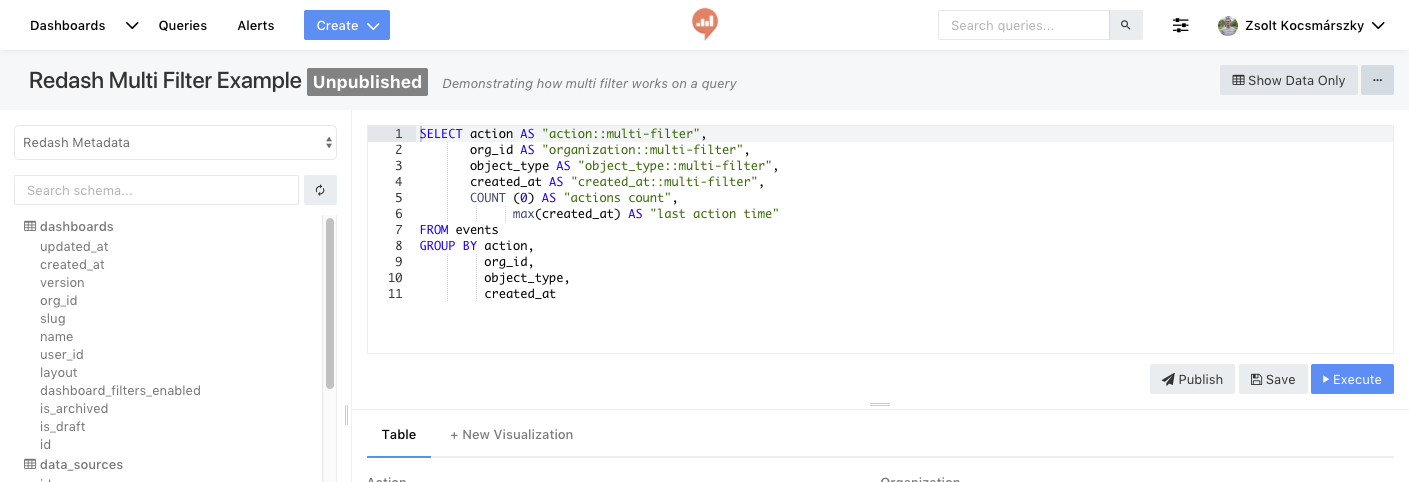Select the created_at column in dashboards
The image size is (1409, 482).
72,265
